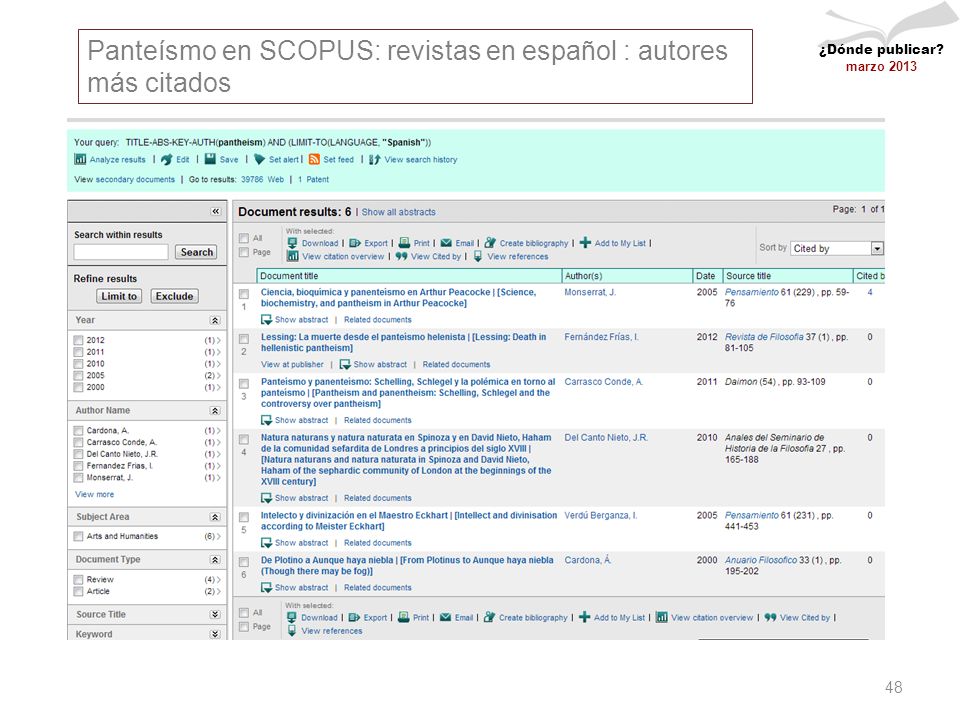Click the Save floppy disk icon
The image size is (960, 720).
[x=210, y=159]
